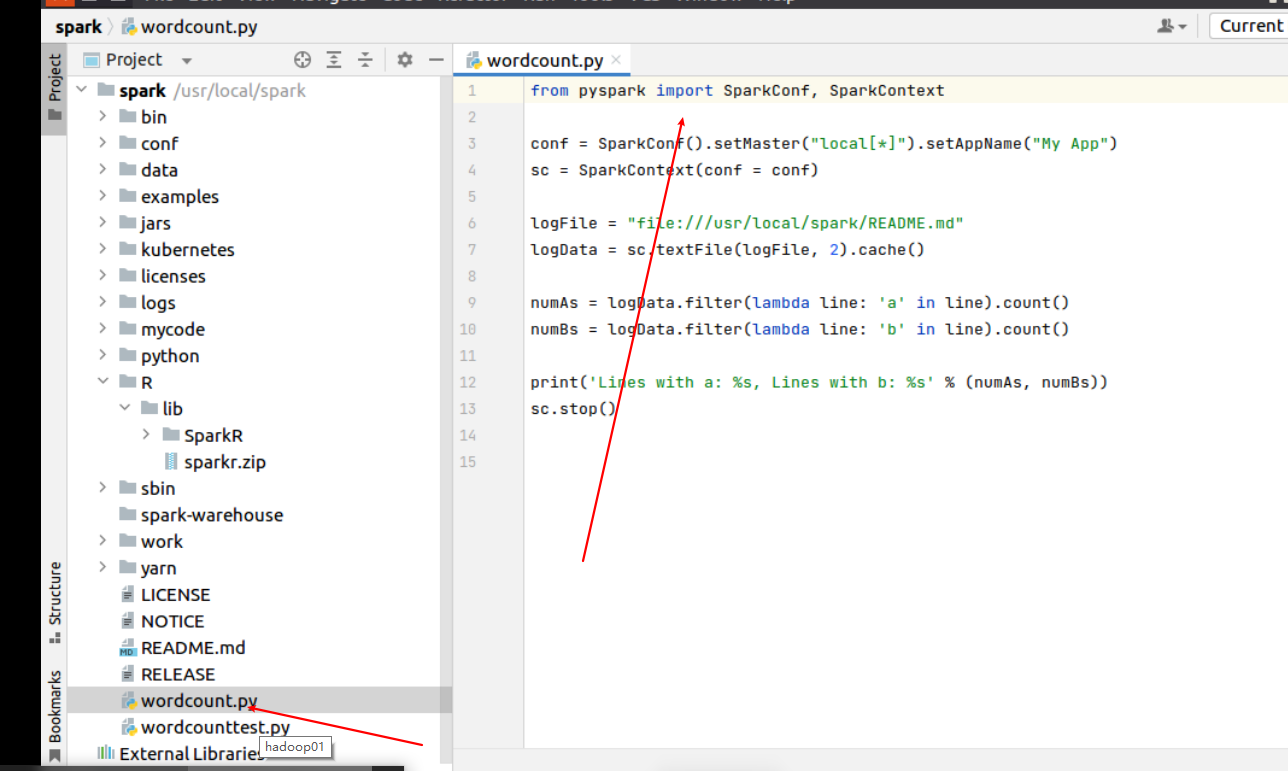Click the mycode folder icon
The width and height of the screenshot is (1288, 771).
(127, 329)
